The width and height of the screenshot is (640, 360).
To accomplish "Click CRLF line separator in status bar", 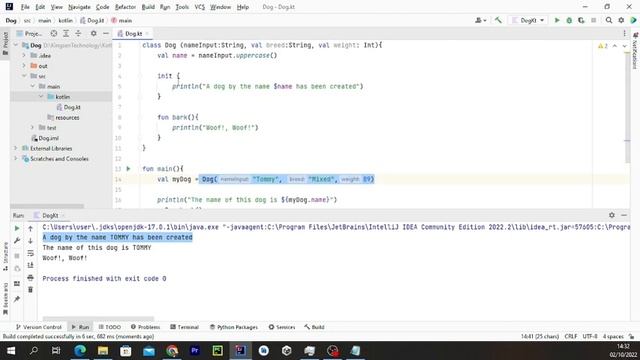I will pyautogui.click(x=570, y=336).
